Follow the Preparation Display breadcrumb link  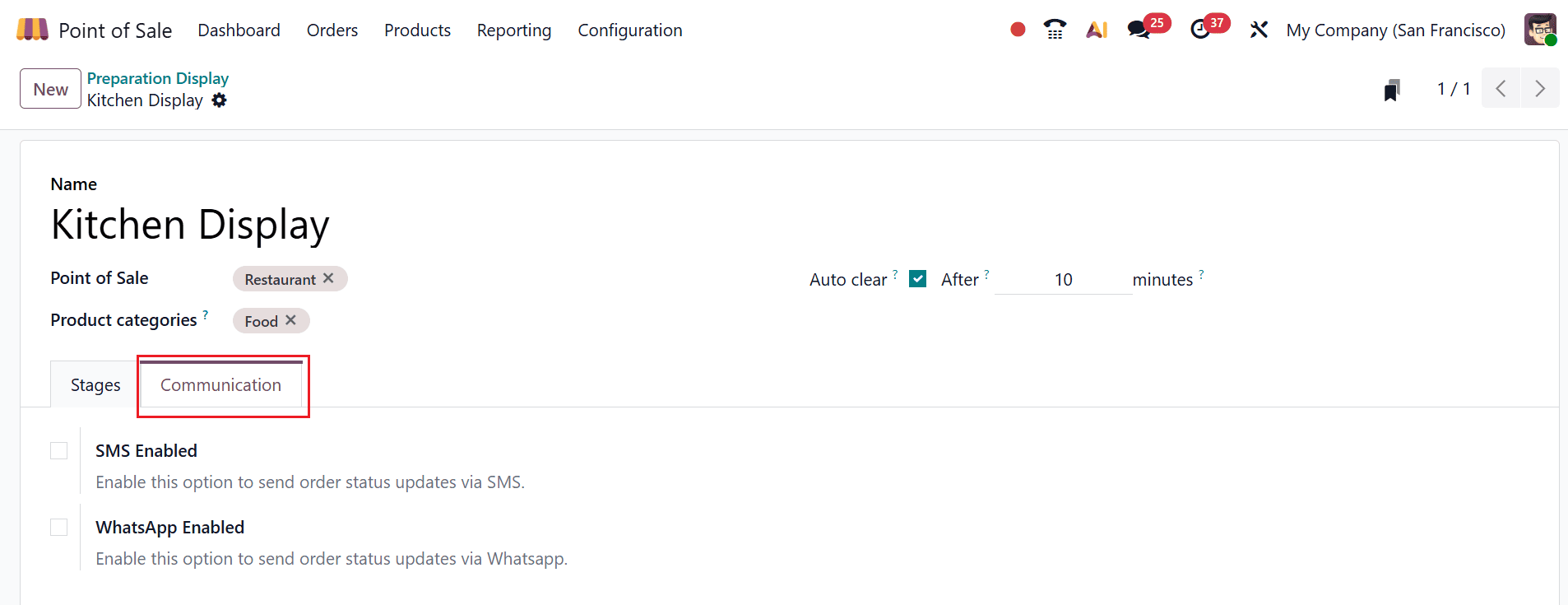click(x=158, y=78)
